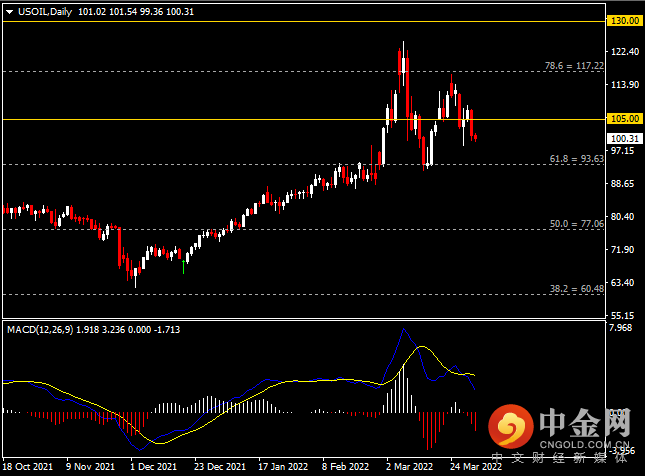
Task: Click the price axis value 122.40
Action: coord(625,51)
